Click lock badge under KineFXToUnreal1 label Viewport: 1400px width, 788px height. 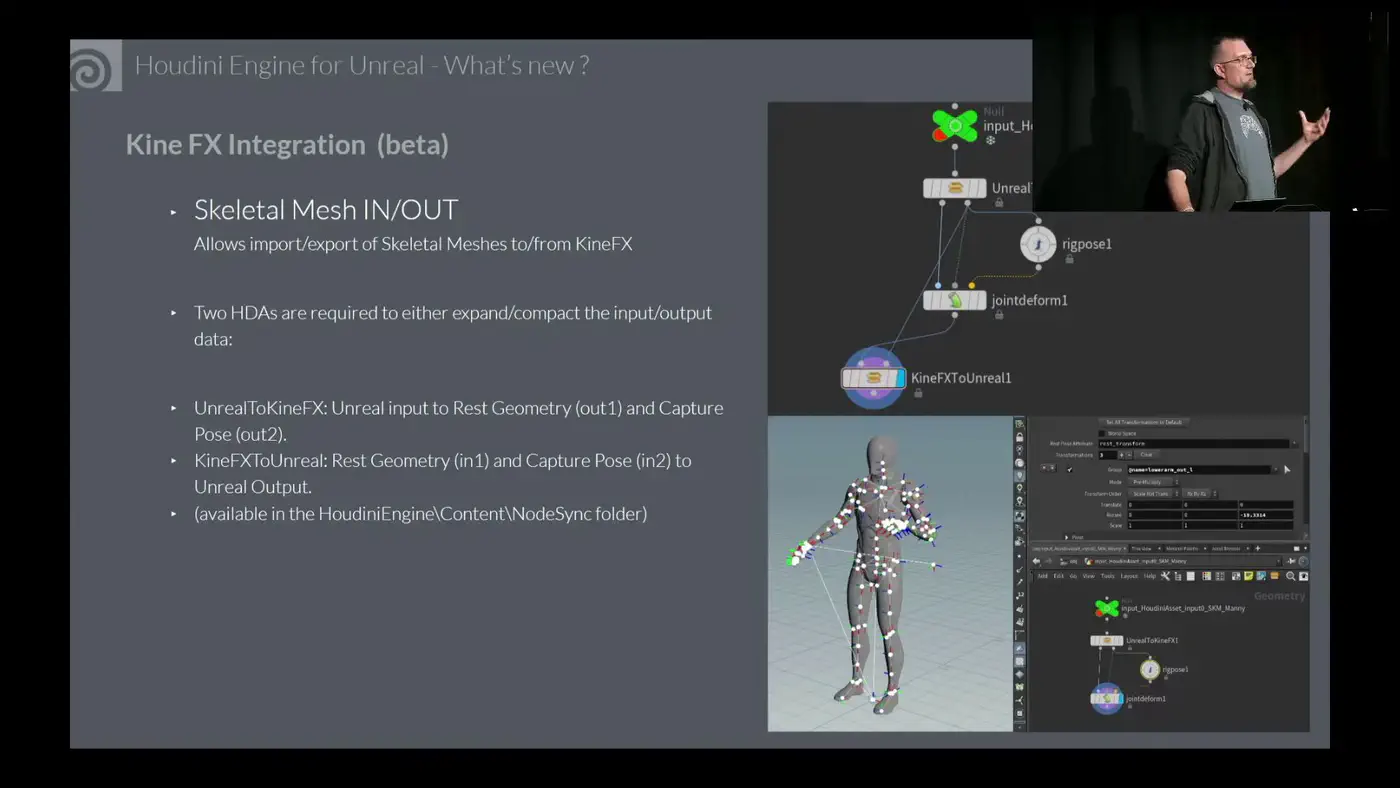coord(918,393)
